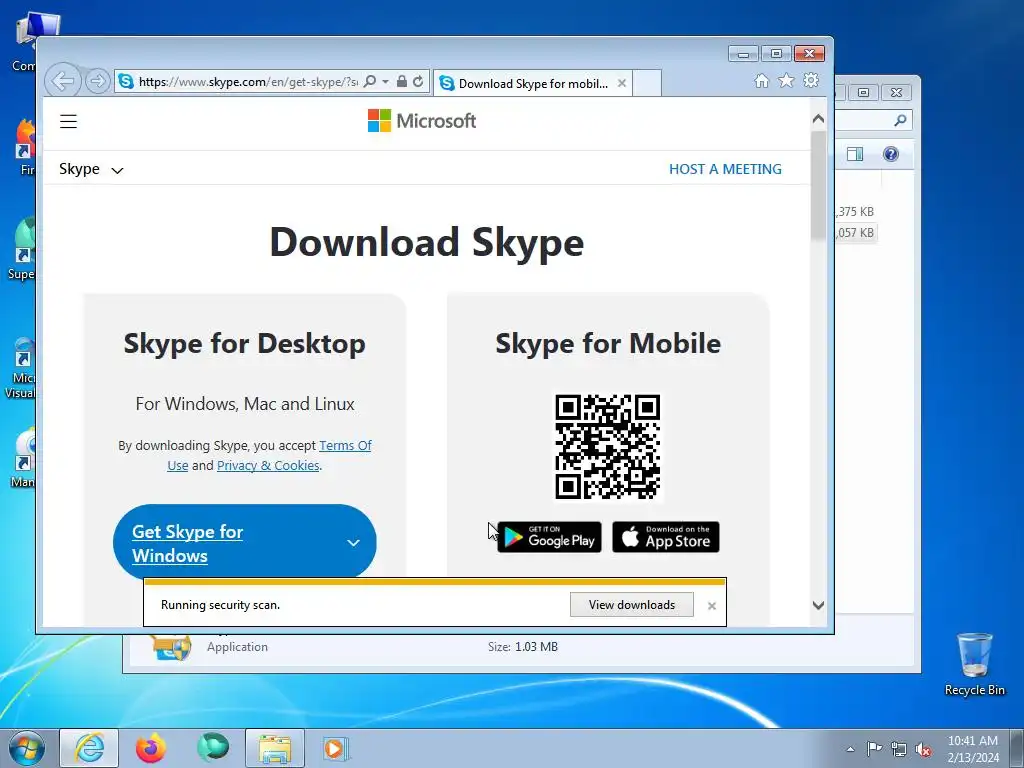The image size is (1024, 768).
Task: Click the Skype mobile QR code
Action: click(607, 447)
